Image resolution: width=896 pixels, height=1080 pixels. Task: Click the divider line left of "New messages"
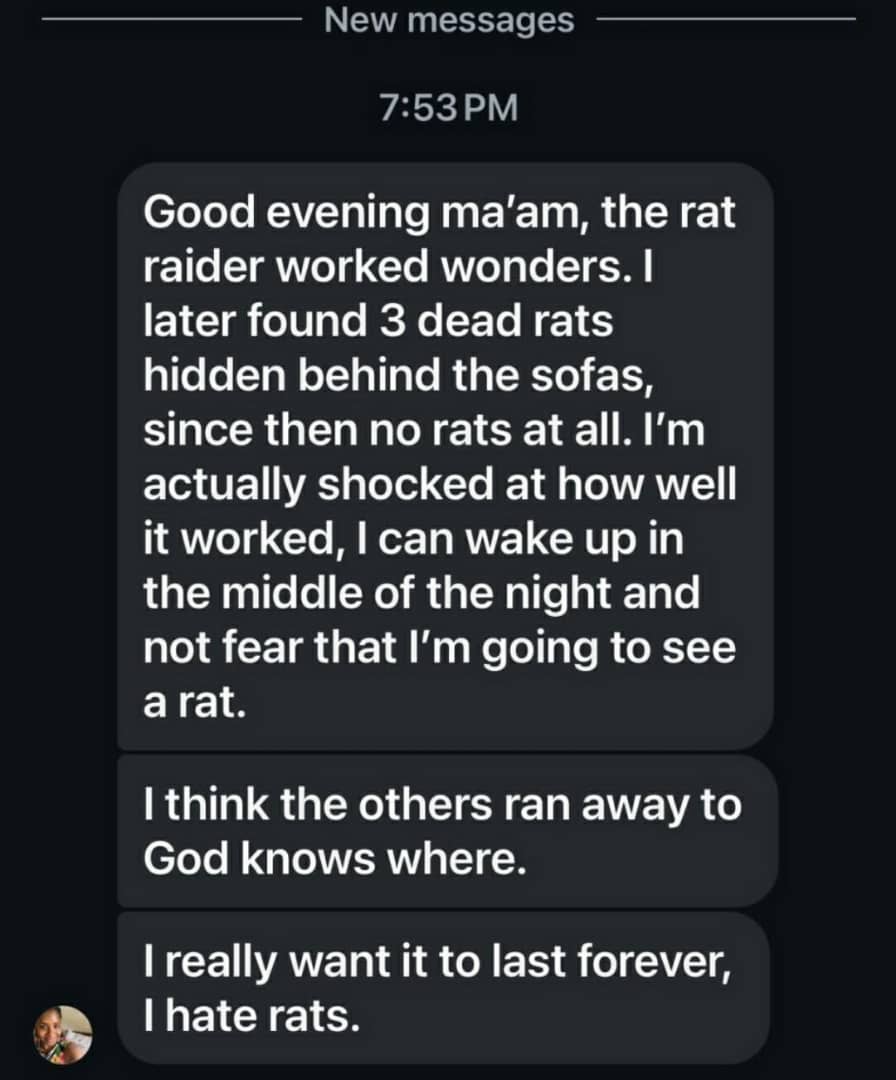170,19
